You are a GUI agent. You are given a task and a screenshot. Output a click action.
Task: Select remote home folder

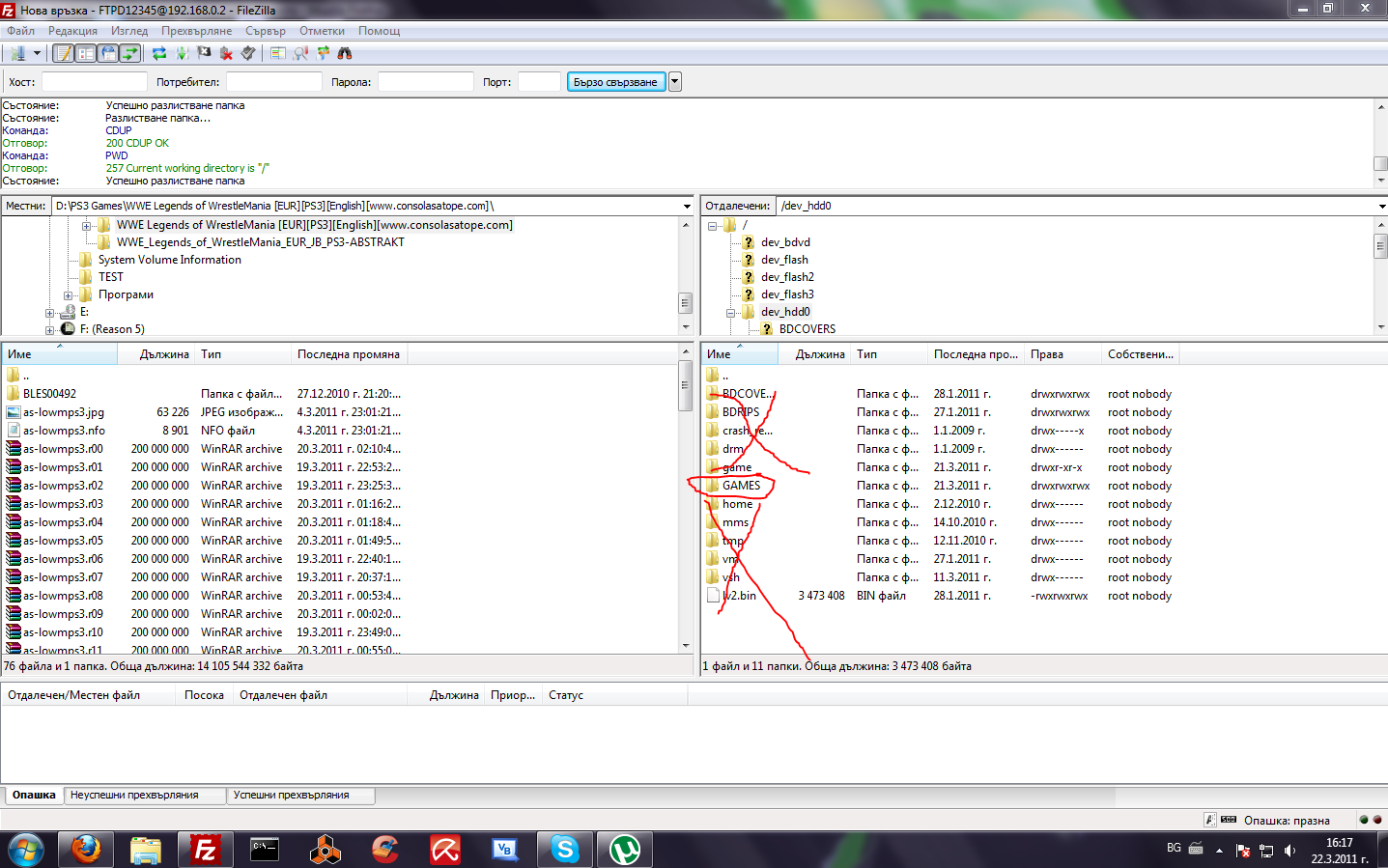pos(737,504)
